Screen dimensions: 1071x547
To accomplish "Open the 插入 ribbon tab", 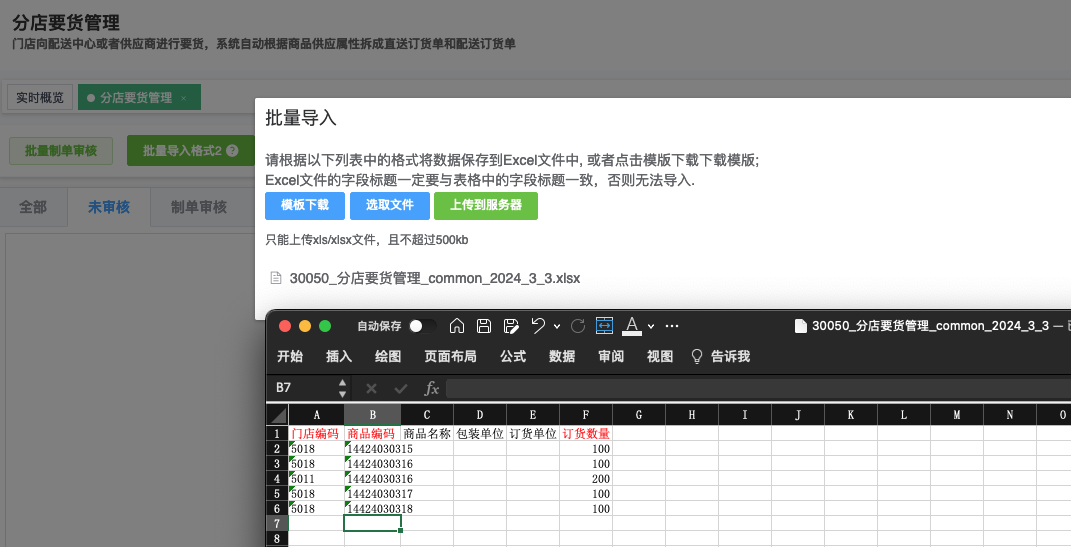I will pyautogui.click(x=339, y=357).
